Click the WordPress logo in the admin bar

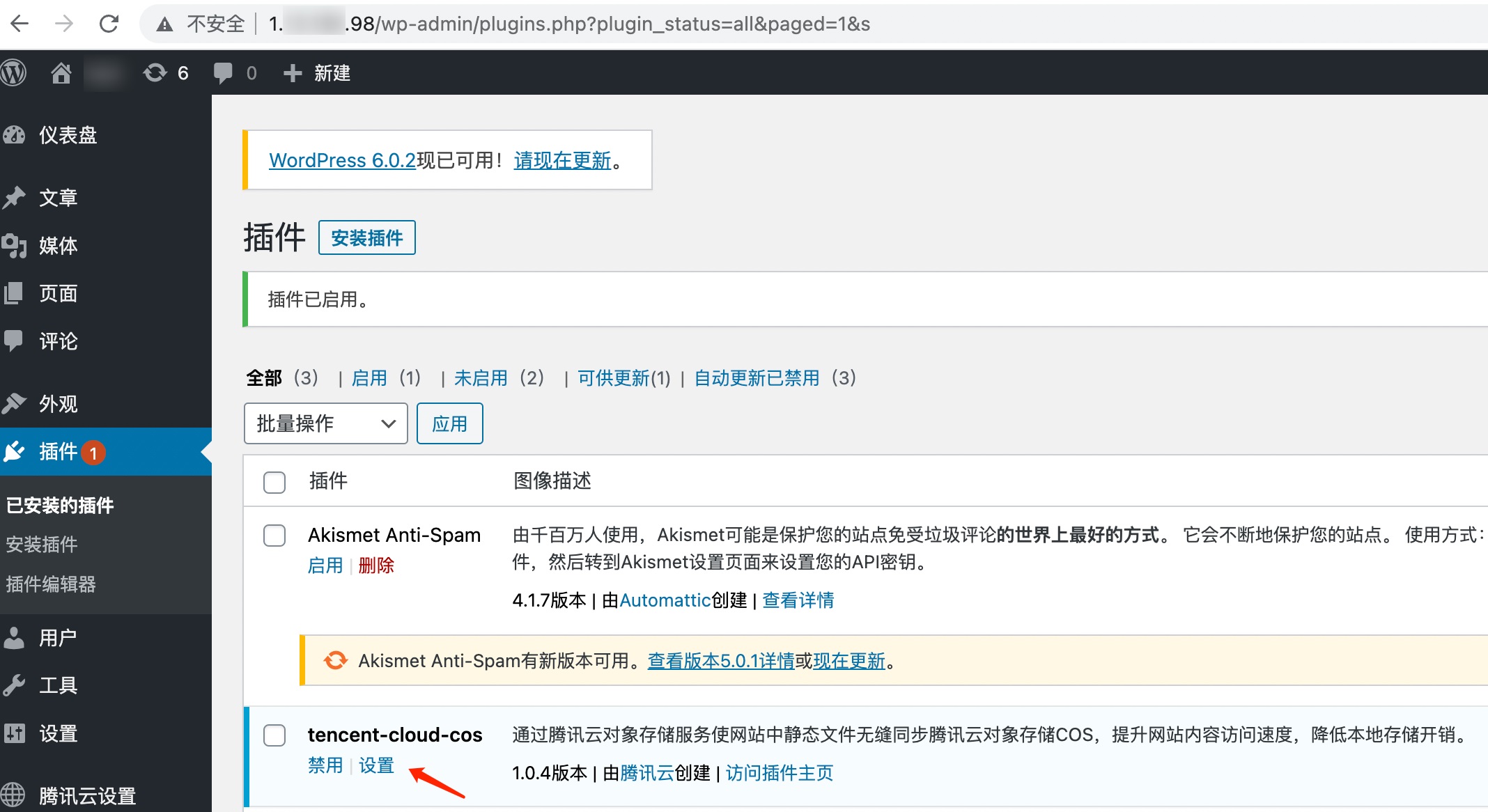coord(15,72)
